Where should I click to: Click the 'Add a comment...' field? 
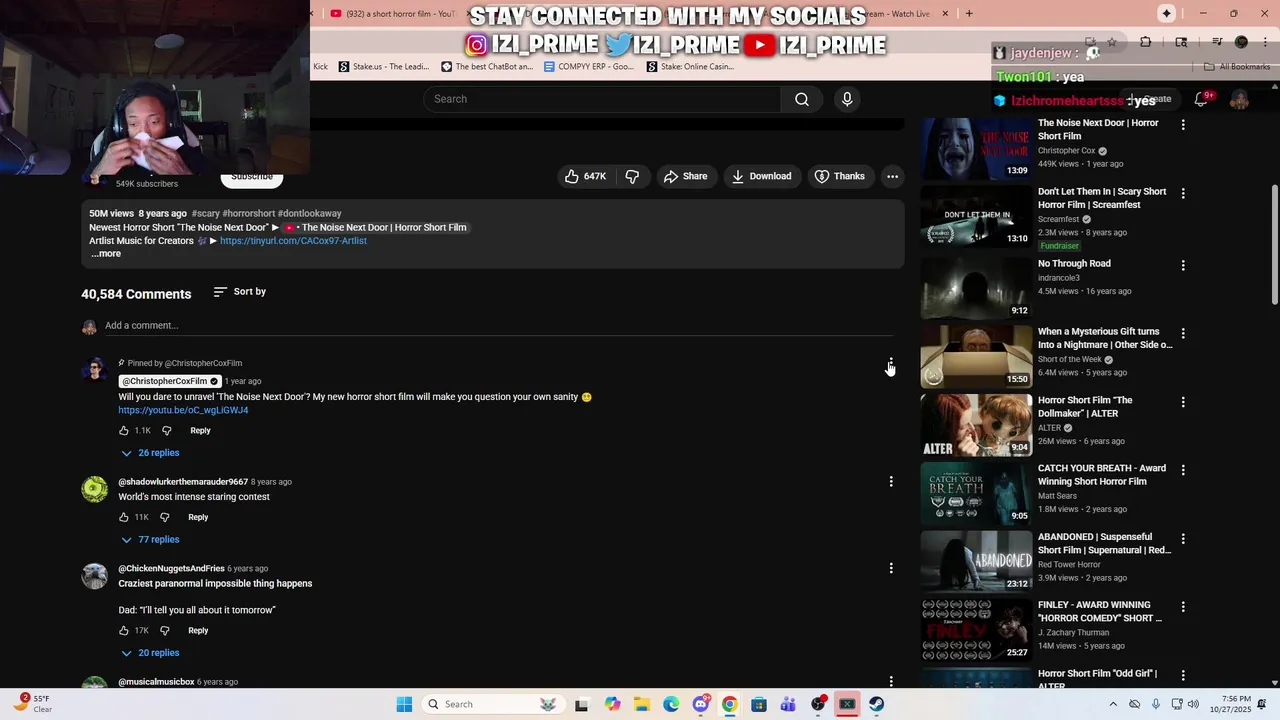(x=499, y=325)
